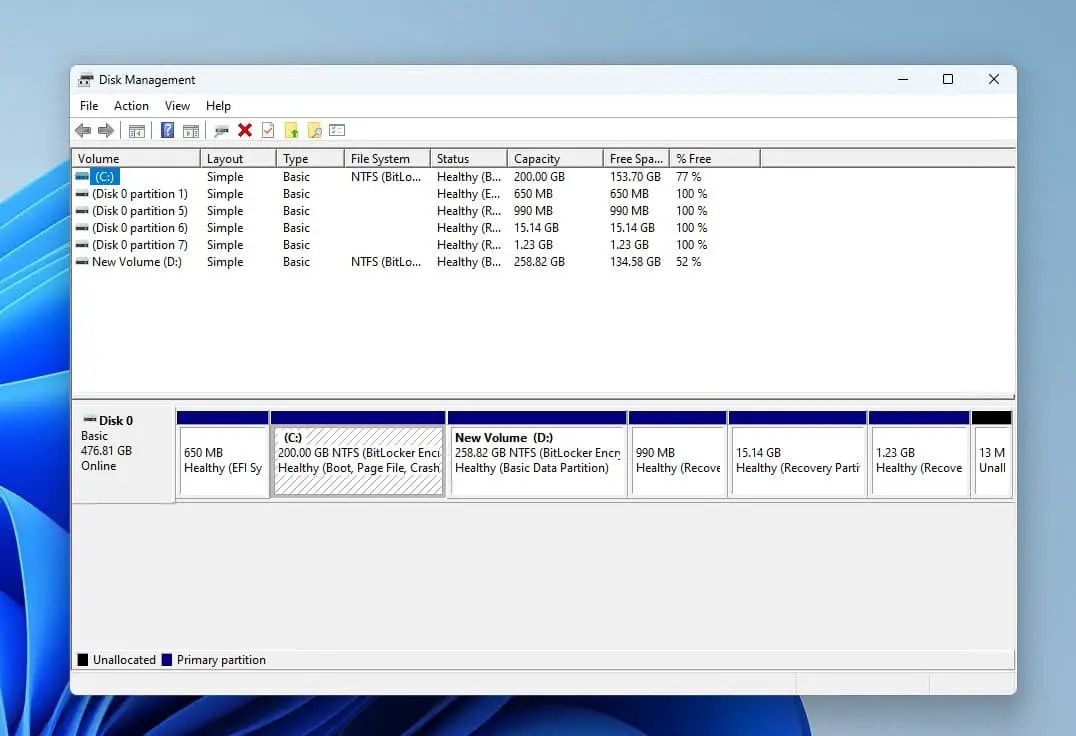
Task: Open the View menu
Action: point(177,106)
